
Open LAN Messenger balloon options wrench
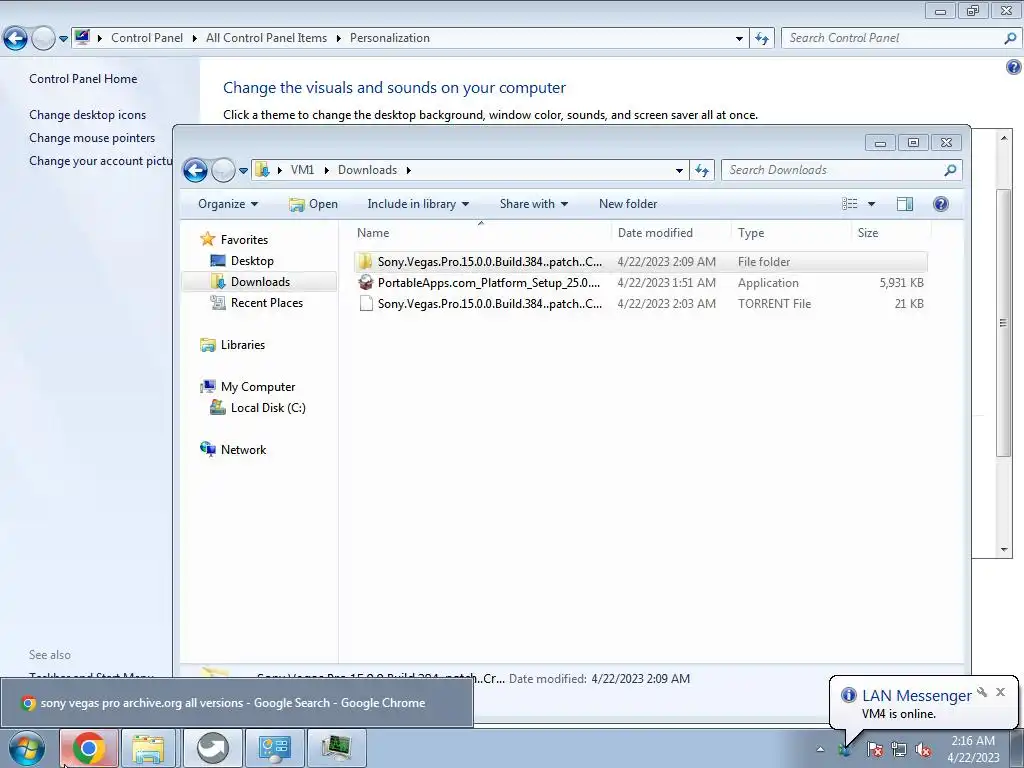pyautogui.click(x=982, y=692)
